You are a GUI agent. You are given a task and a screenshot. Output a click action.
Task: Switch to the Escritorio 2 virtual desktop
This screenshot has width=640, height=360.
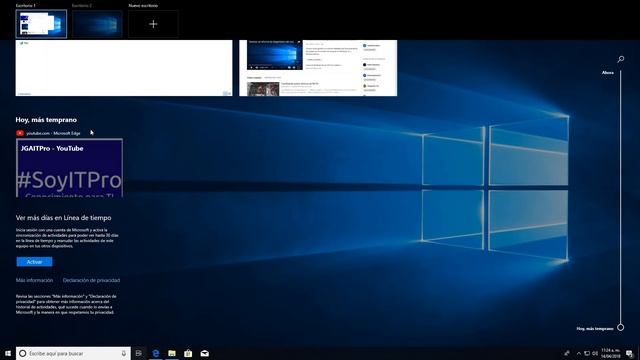[97, 24]
